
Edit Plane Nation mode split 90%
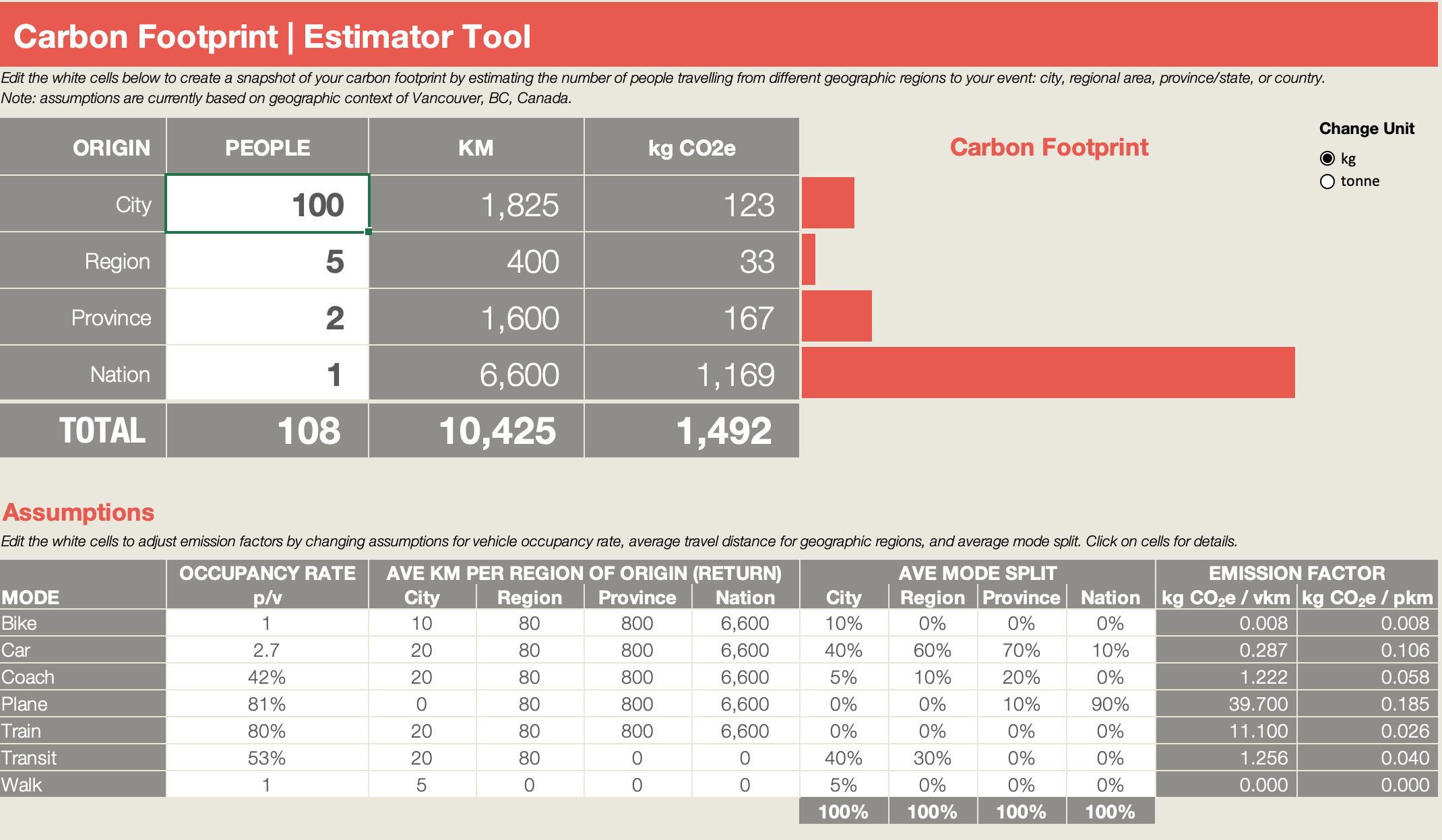[1110, 704]
